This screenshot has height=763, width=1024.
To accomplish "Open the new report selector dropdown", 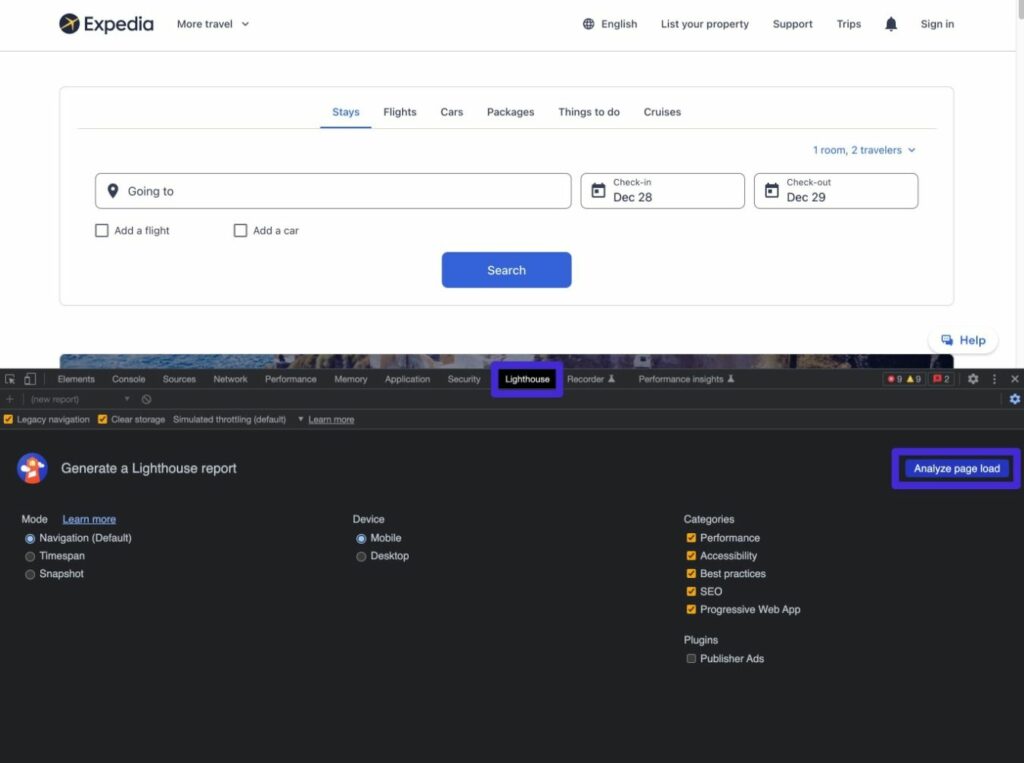I will [x=127, y=399].
